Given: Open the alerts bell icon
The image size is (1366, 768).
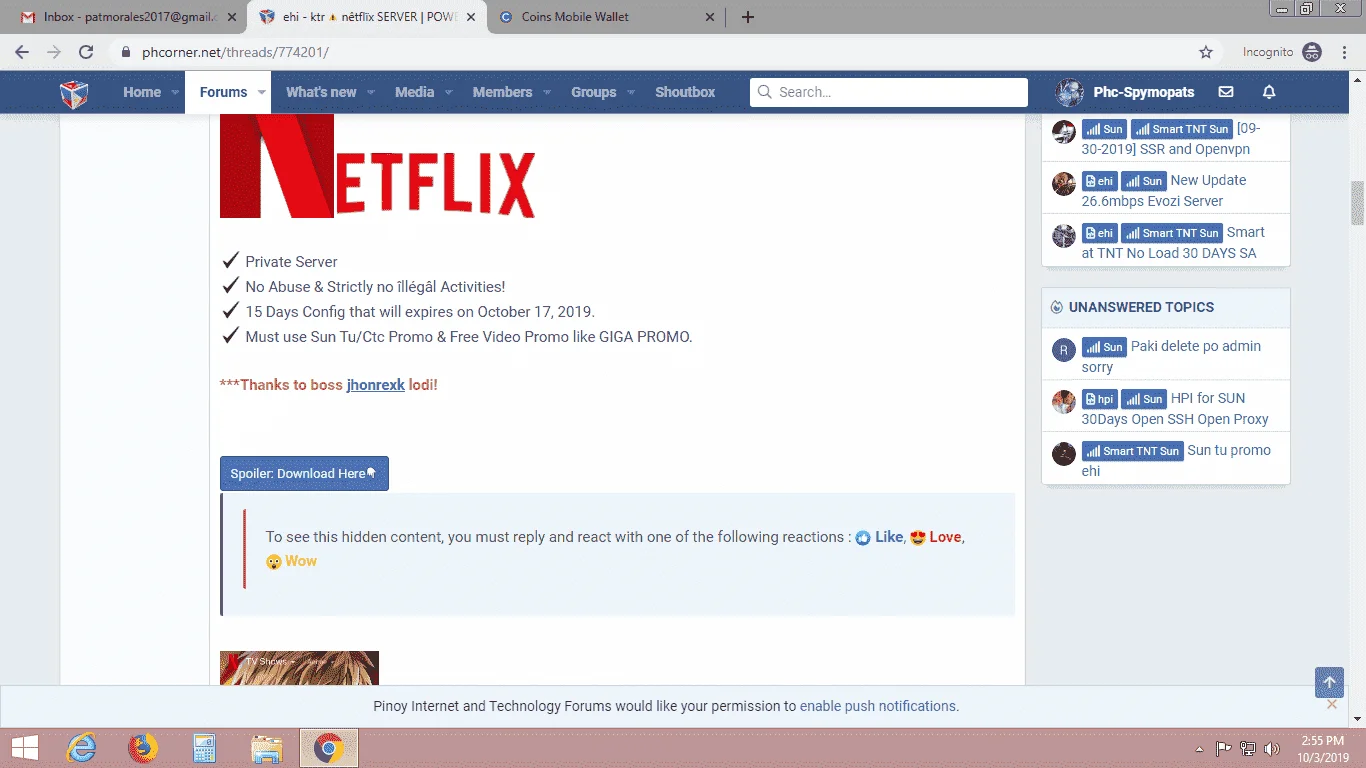Looking at the screenshot, I should coord(1269,92).
